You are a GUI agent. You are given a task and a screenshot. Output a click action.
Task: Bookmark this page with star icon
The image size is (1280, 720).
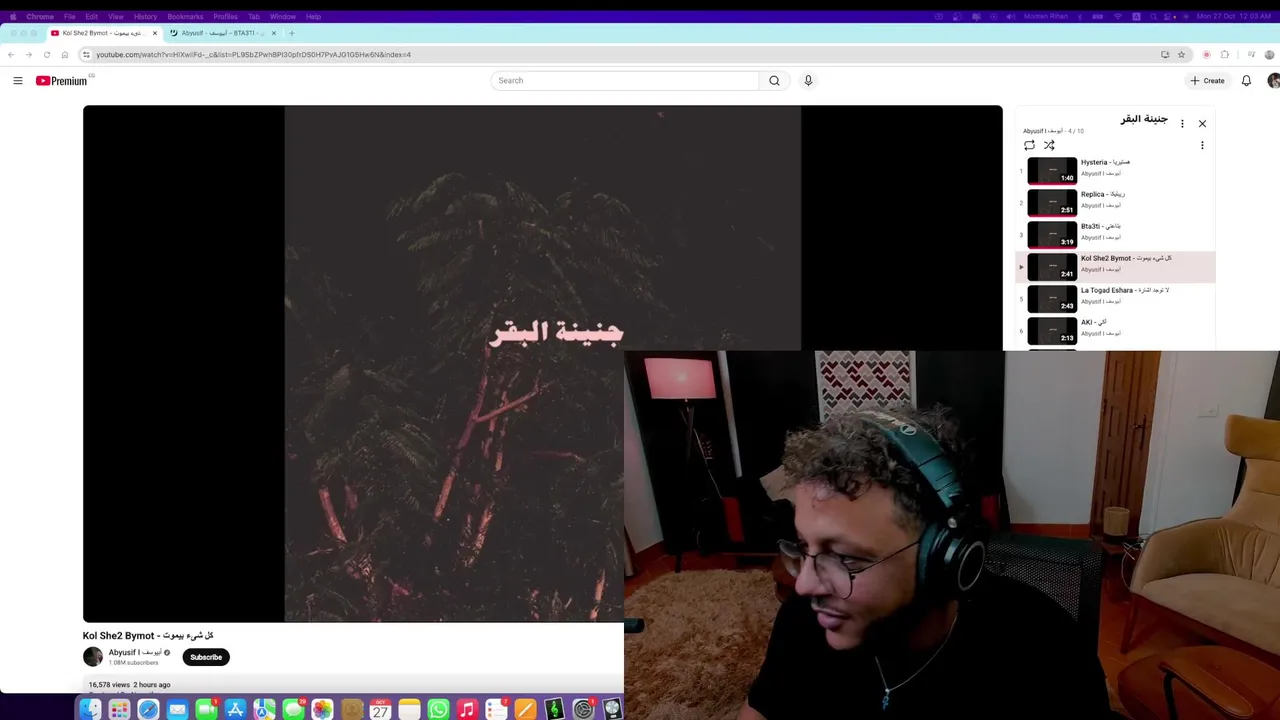pos(1181,54)
